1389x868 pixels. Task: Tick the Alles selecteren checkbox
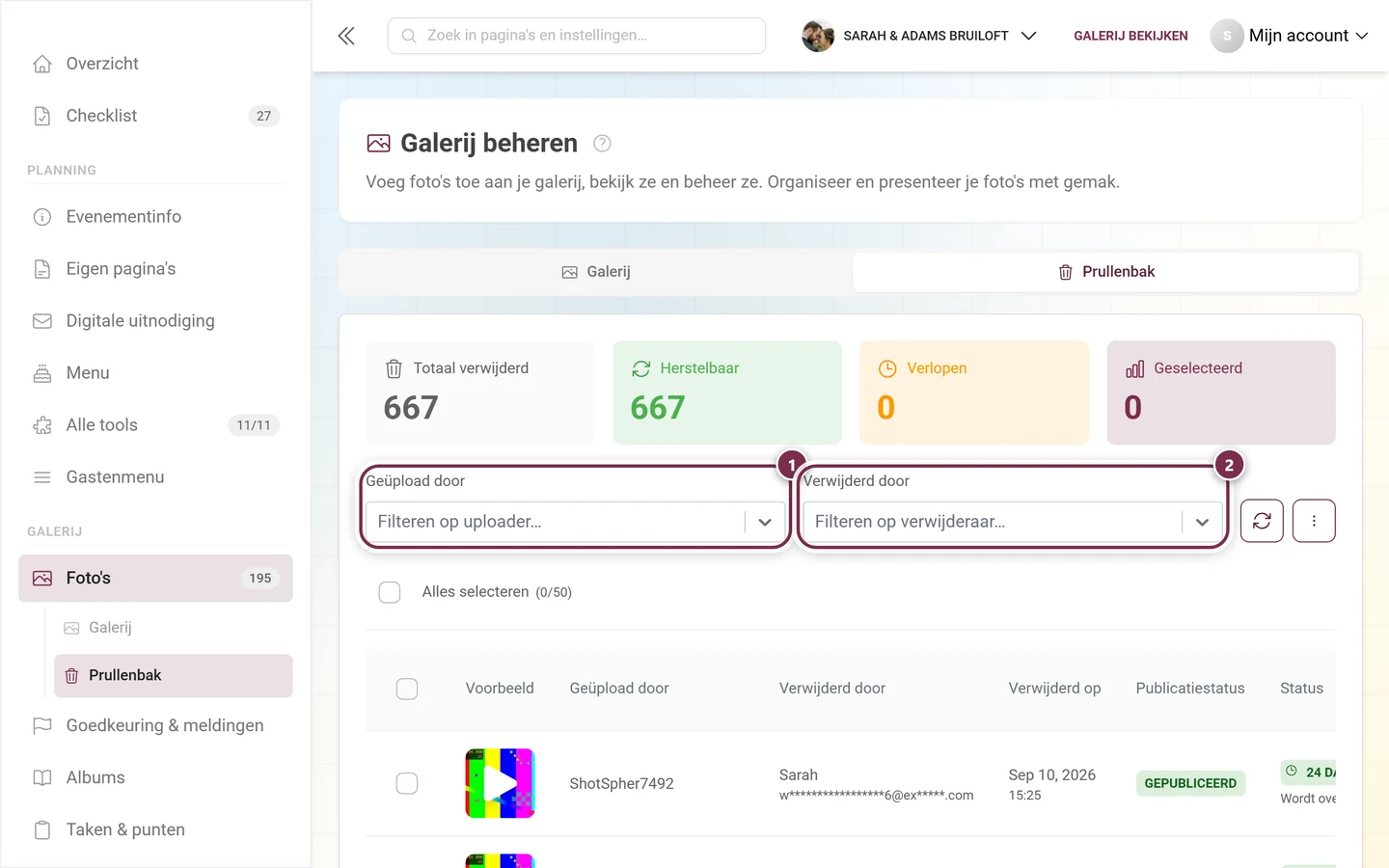[x=390, y=592]
